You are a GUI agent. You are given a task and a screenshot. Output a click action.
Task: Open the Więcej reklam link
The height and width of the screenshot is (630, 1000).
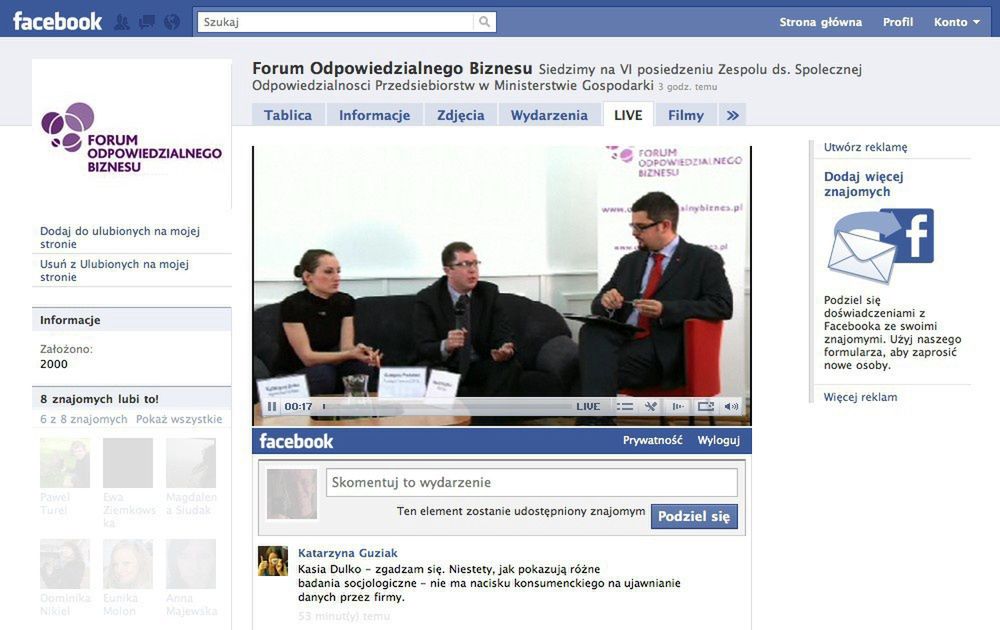point(860,397)
